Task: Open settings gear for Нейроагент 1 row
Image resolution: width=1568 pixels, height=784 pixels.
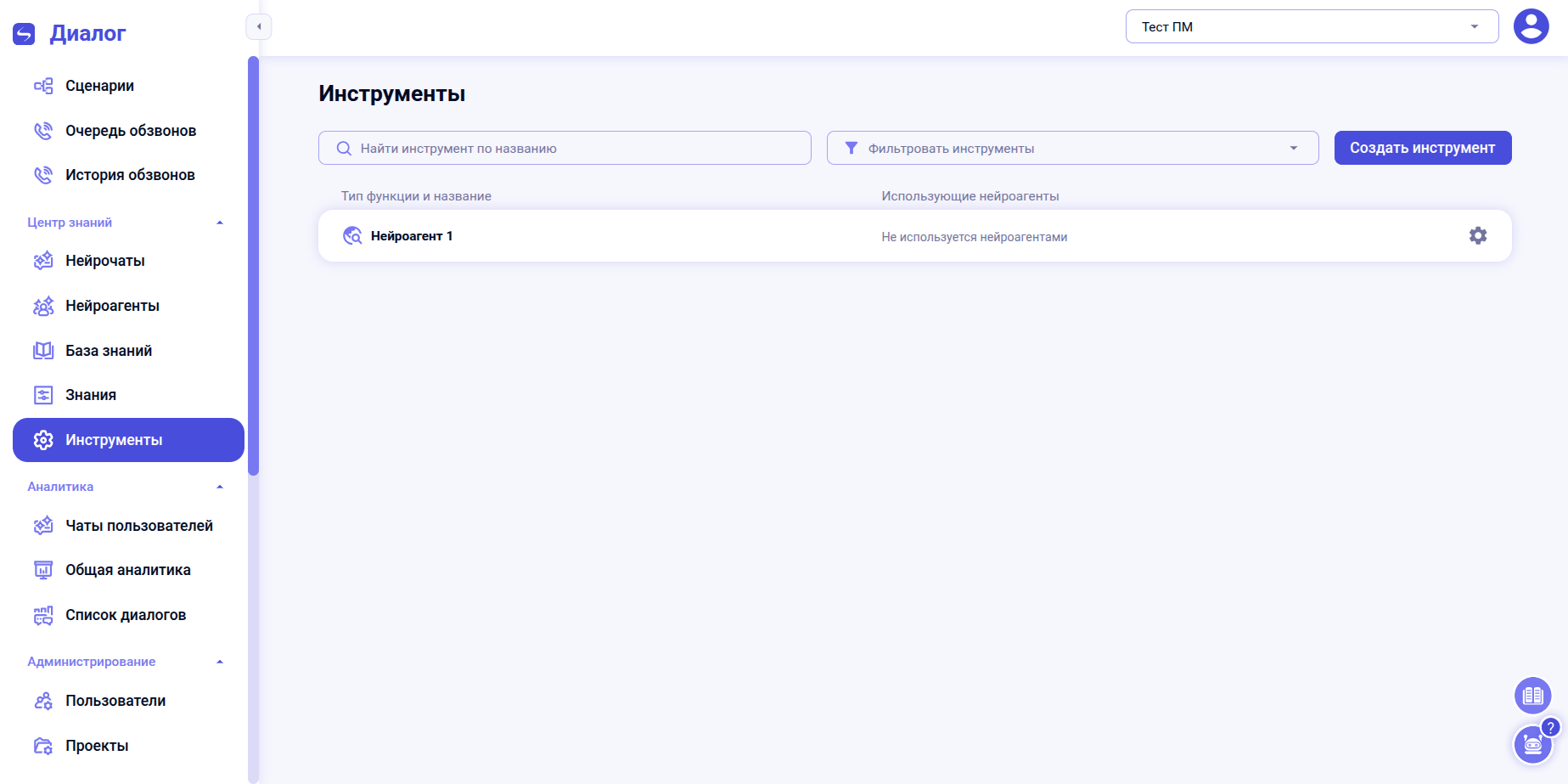Action: [x=1478, y=236]
